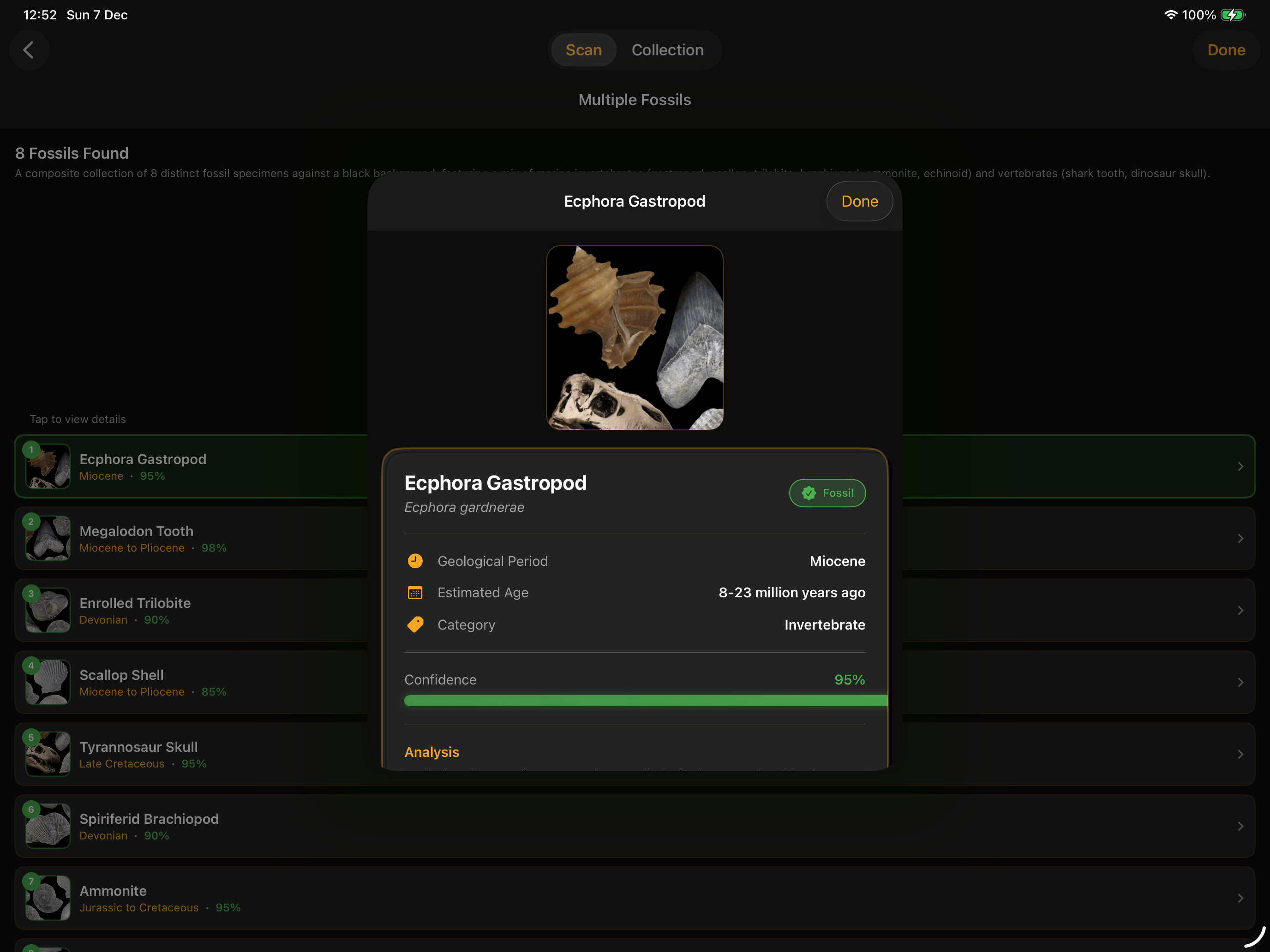1270x952 pixels.
Task: Close the Ecphora Gastropod detail sheet with Done
Action: pos(859,202)
